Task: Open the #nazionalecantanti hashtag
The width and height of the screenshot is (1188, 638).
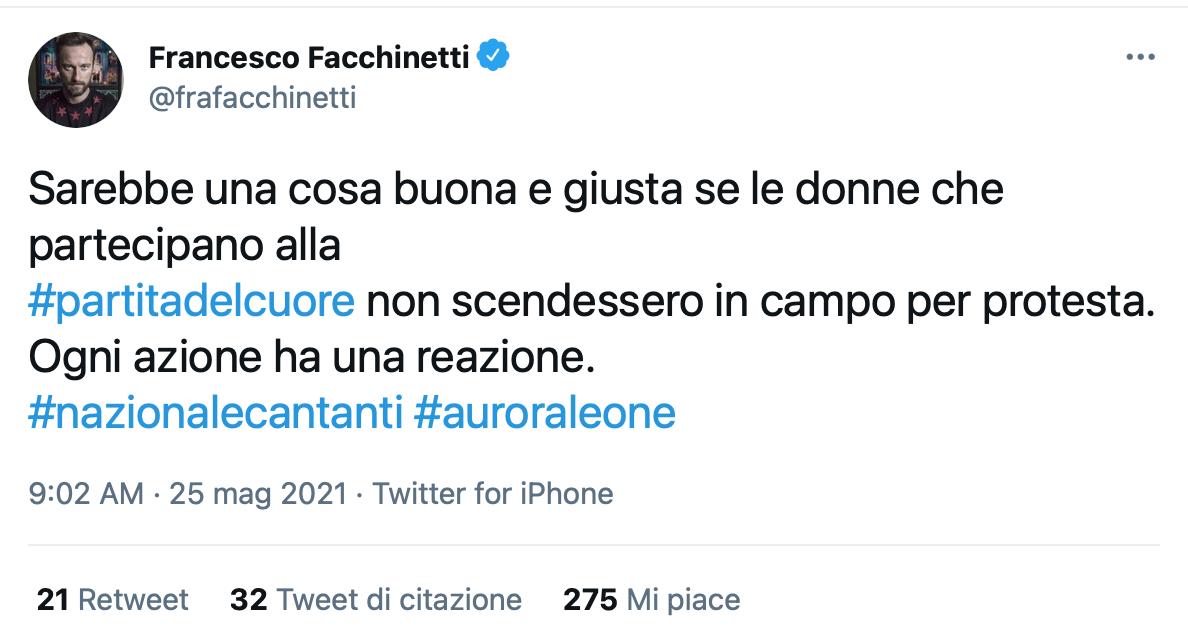Action: (x=215, y=413)
